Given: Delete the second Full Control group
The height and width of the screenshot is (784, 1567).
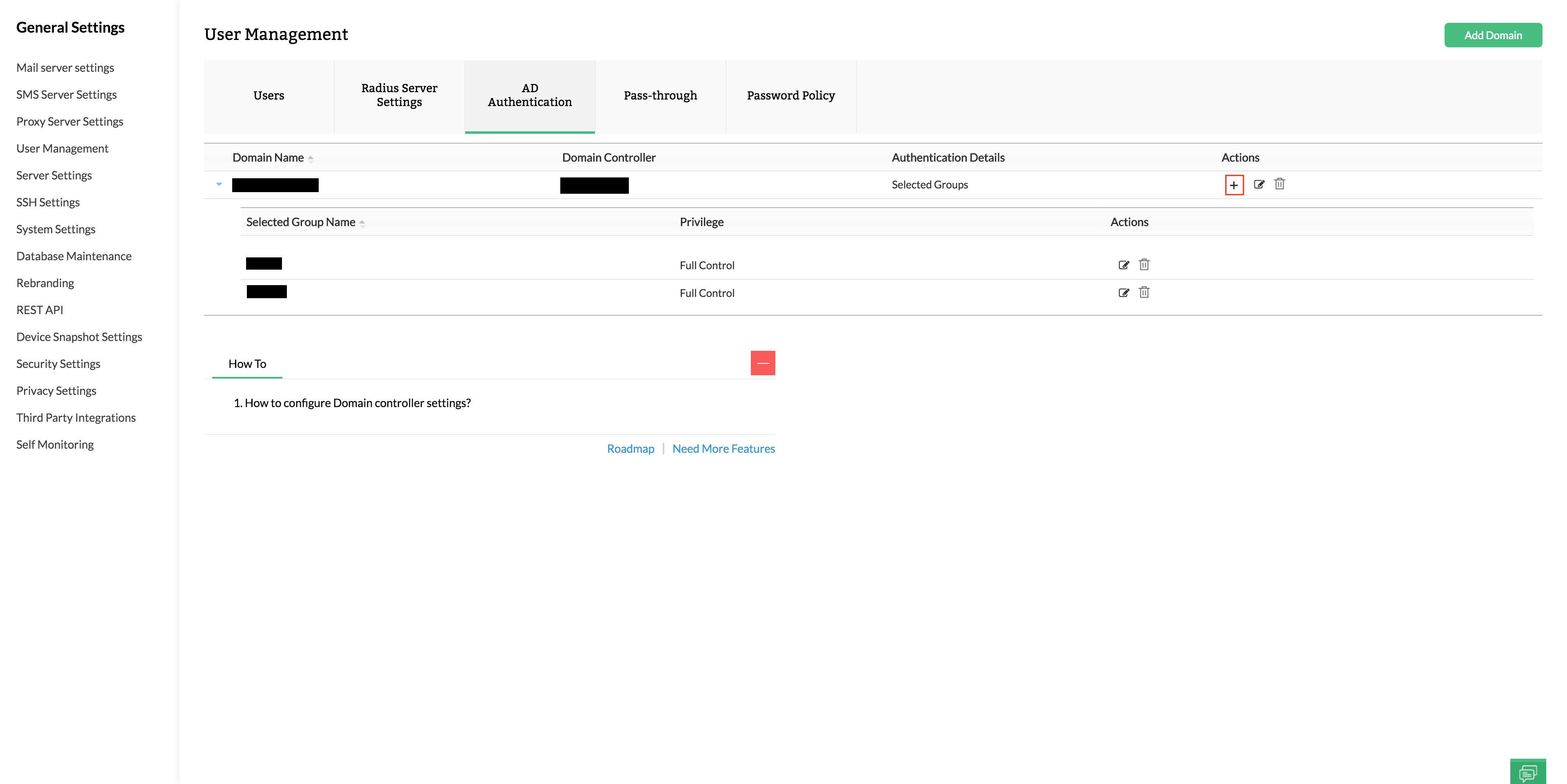Looking at the screenshot, I should pyautogui.click(x=1144, y=292).
